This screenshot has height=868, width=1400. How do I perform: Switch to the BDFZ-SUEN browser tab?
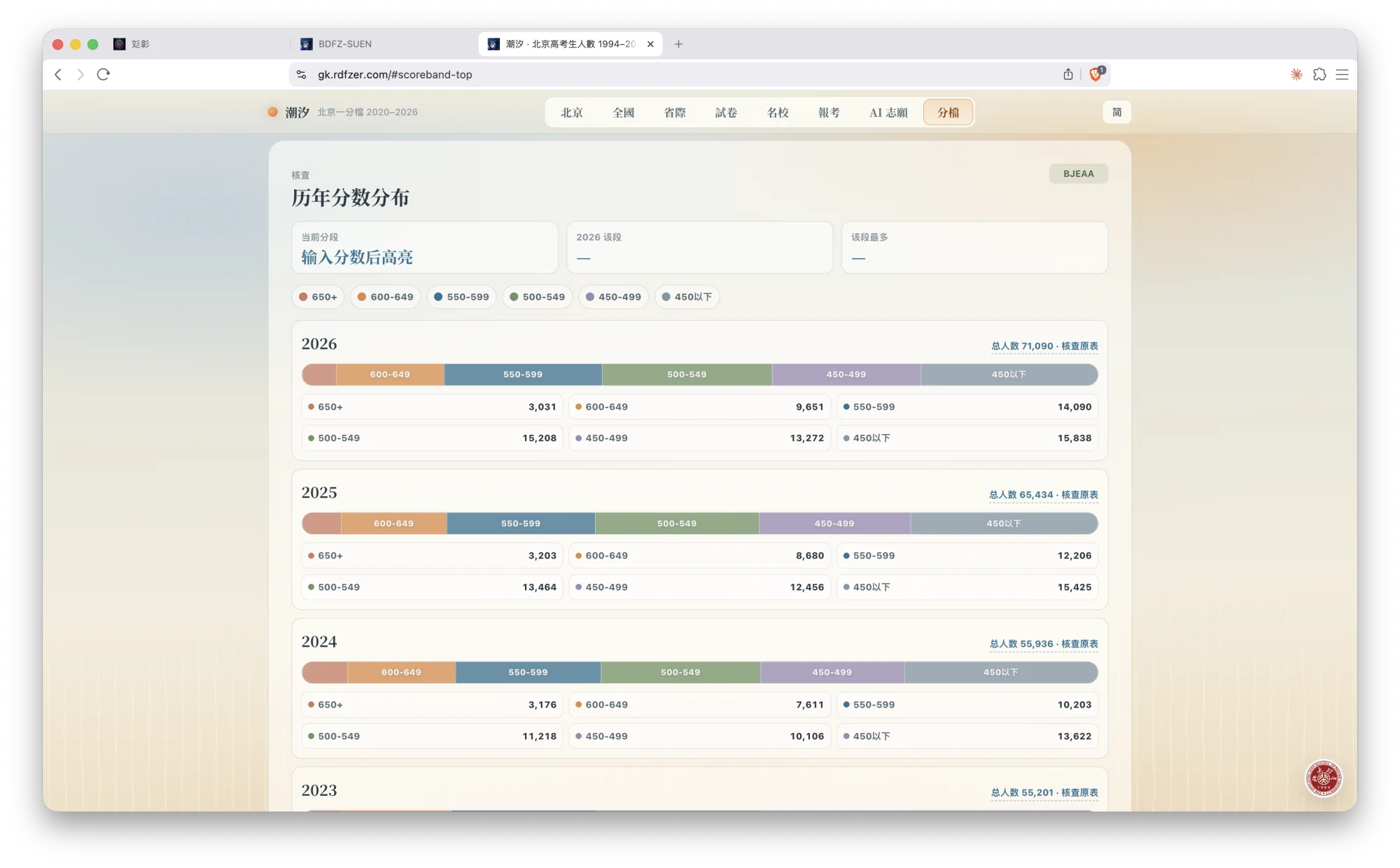tap(384, 44)
